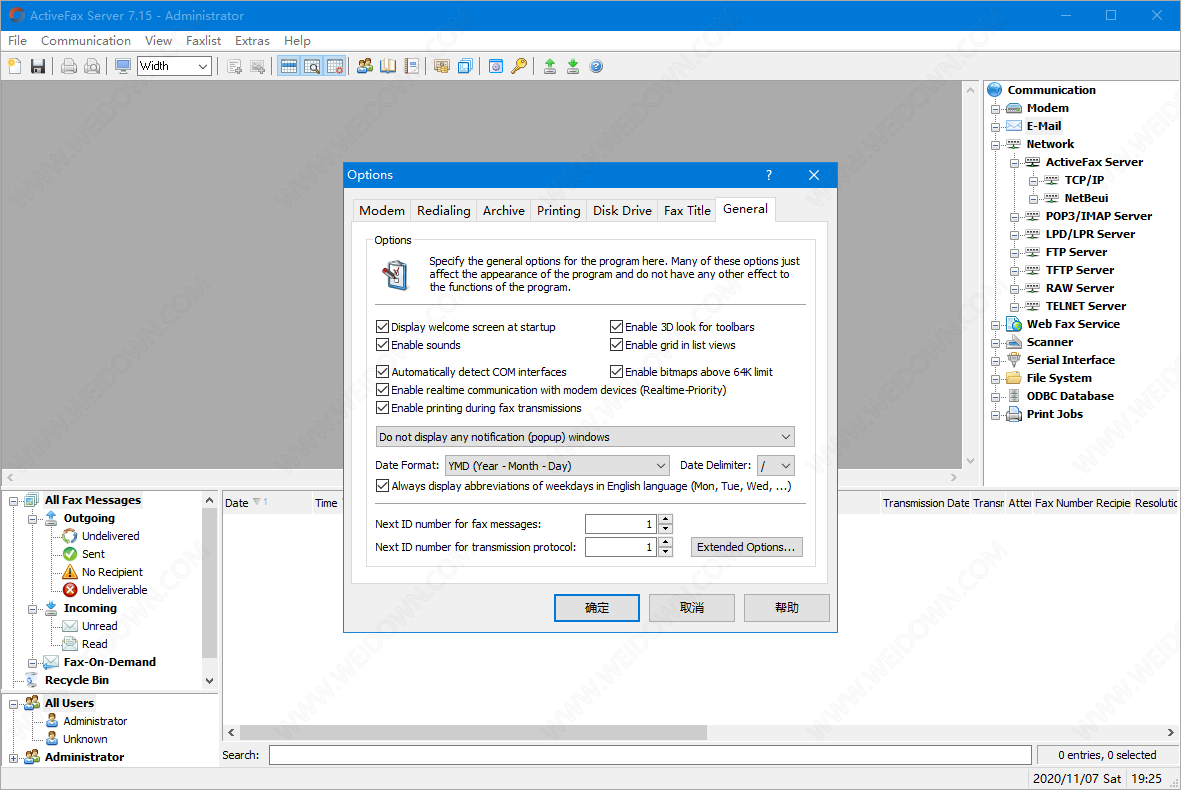Screen dimensions: 1181x790
Task: Toggle realtime communication with modem devices
Action: point(382,390)
